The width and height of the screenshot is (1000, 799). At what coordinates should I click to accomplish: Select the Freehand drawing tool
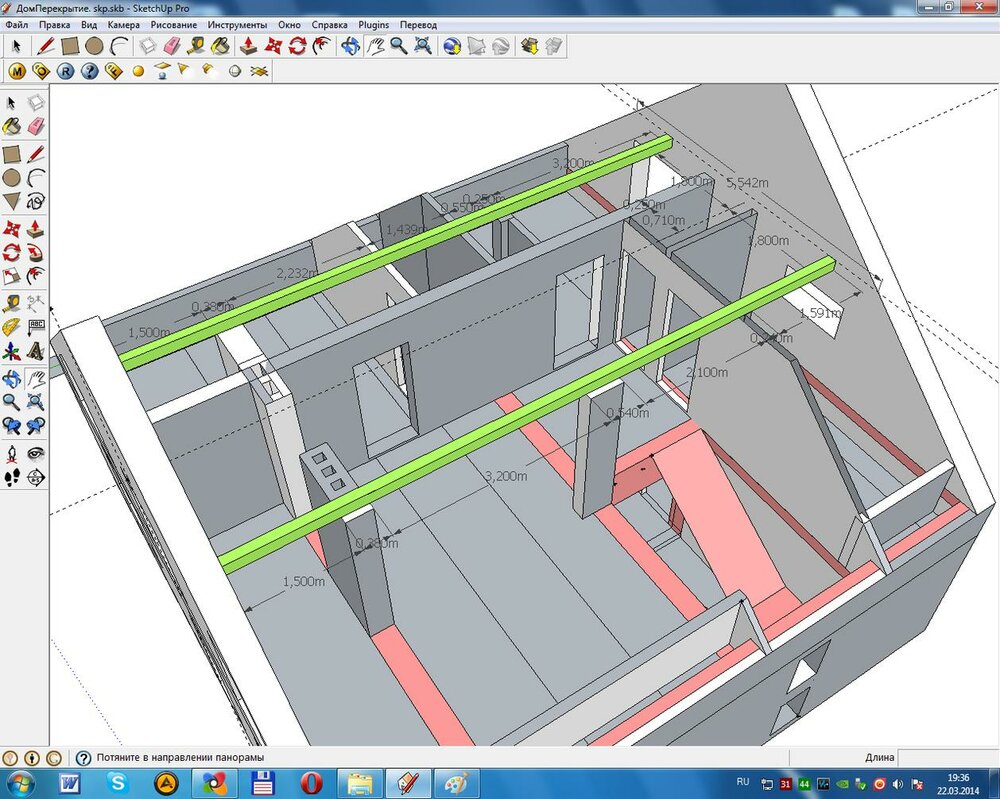(36, 202)
